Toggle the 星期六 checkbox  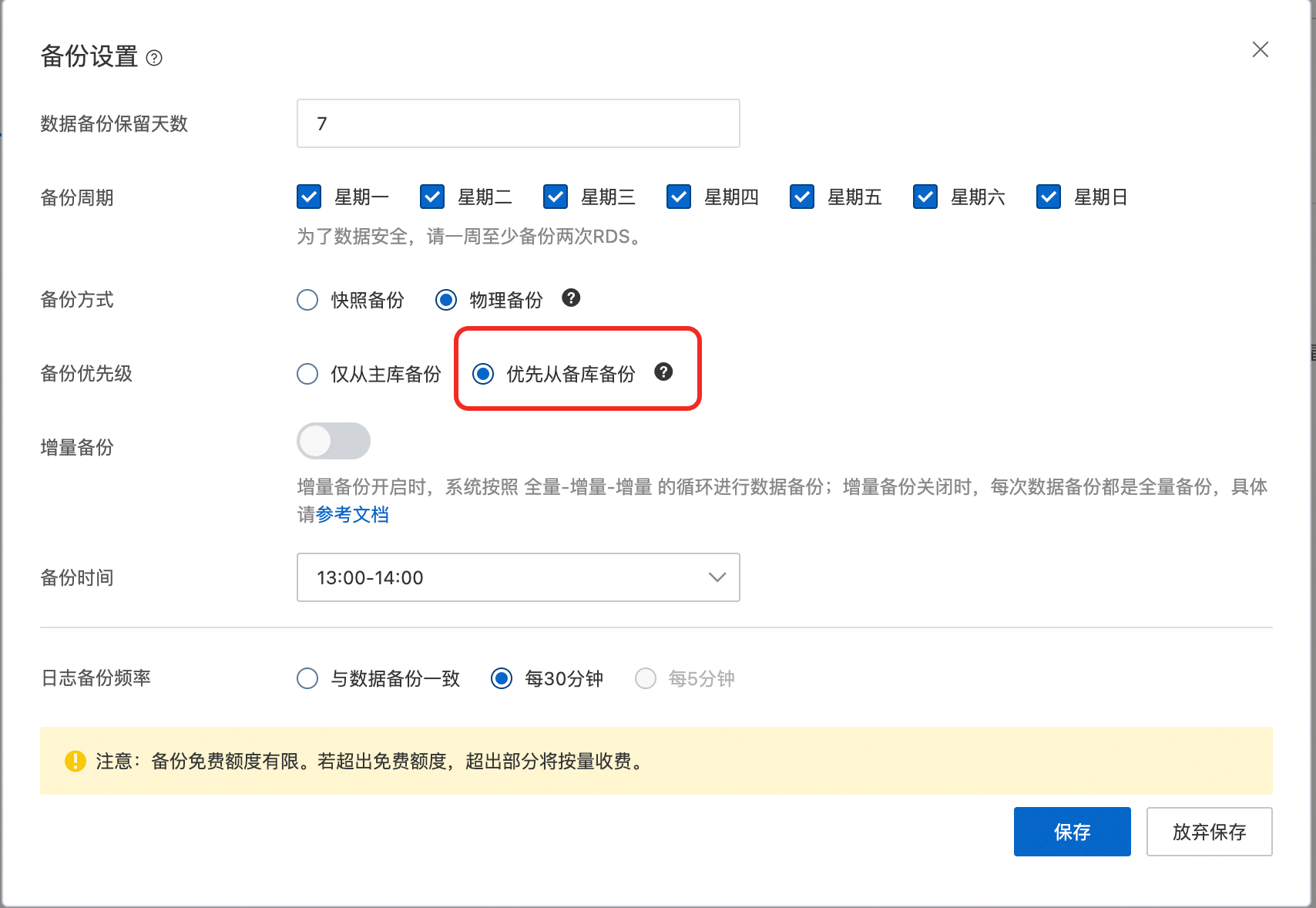(x=925, y=197)
